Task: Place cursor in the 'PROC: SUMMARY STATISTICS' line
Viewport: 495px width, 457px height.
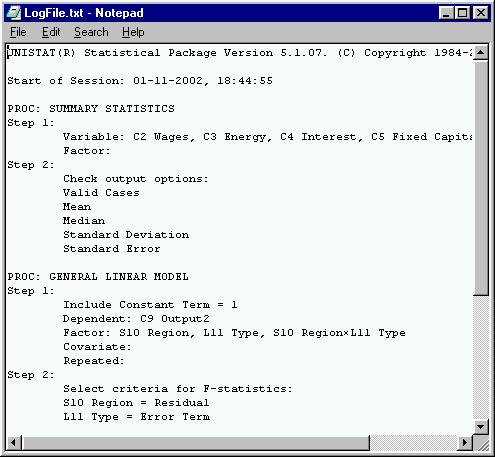Action: (91, 109)
